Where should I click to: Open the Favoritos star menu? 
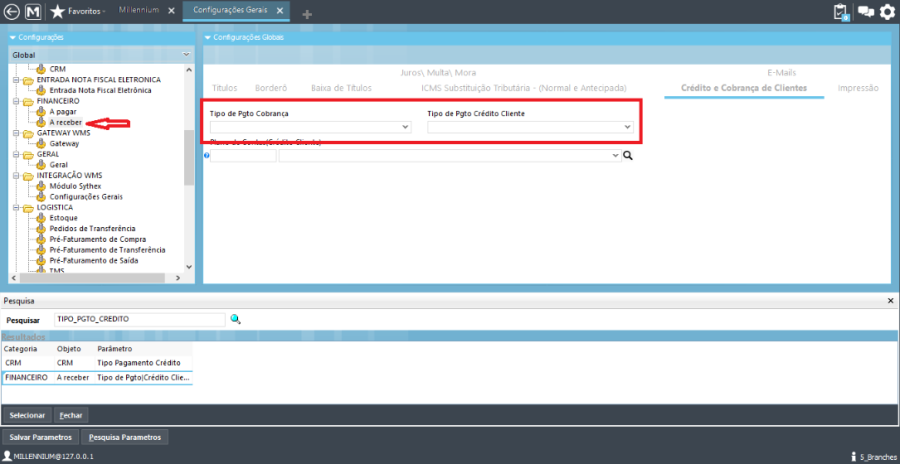(x=77, y=11)
